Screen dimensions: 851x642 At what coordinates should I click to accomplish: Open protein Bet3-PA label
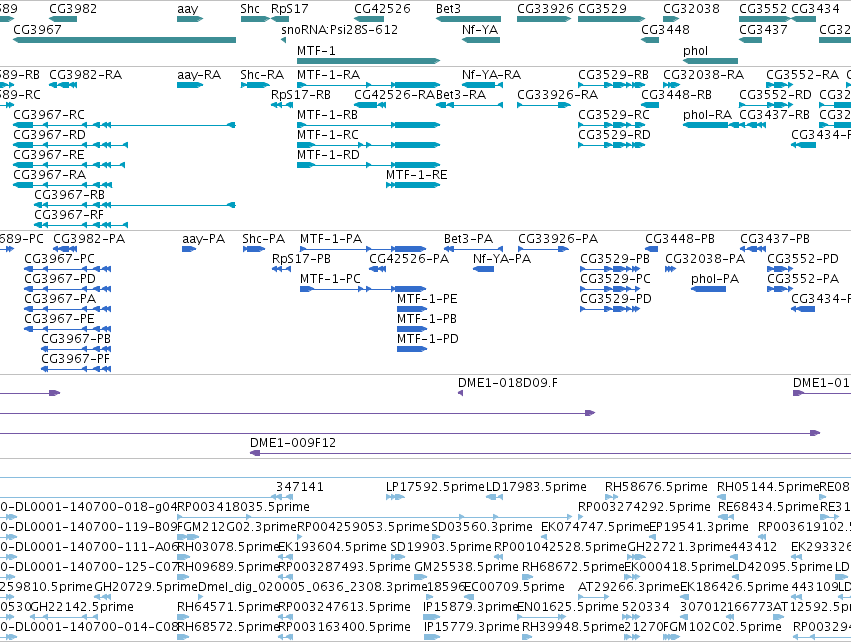click(x=468, y=239)
